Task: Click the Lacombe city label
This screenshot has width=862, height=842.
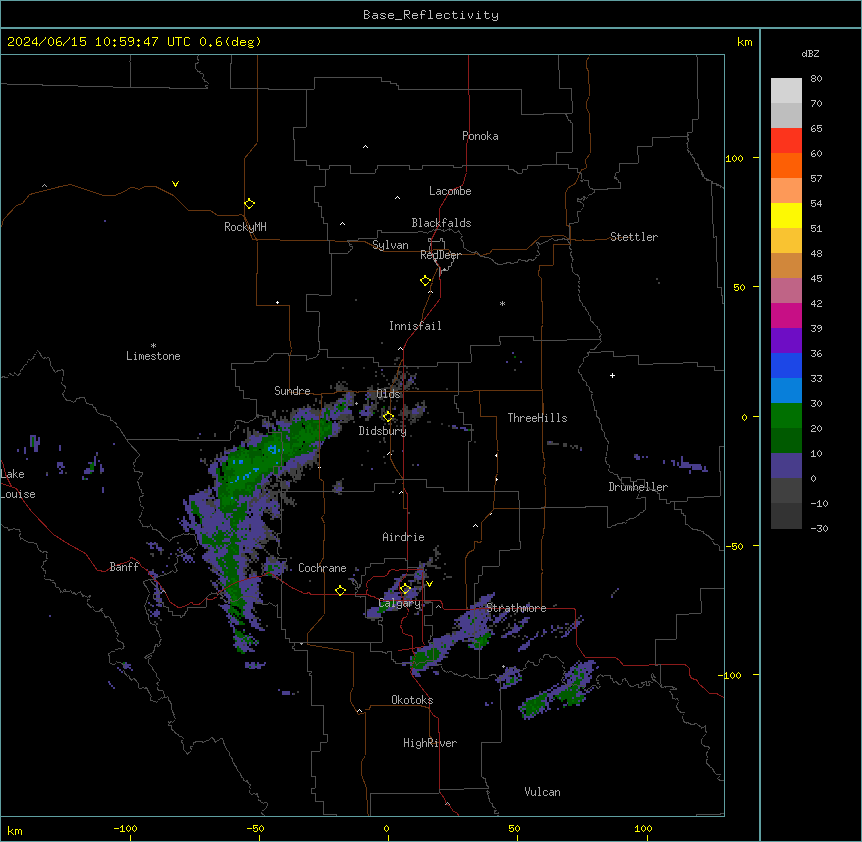Action: (450, 191)
